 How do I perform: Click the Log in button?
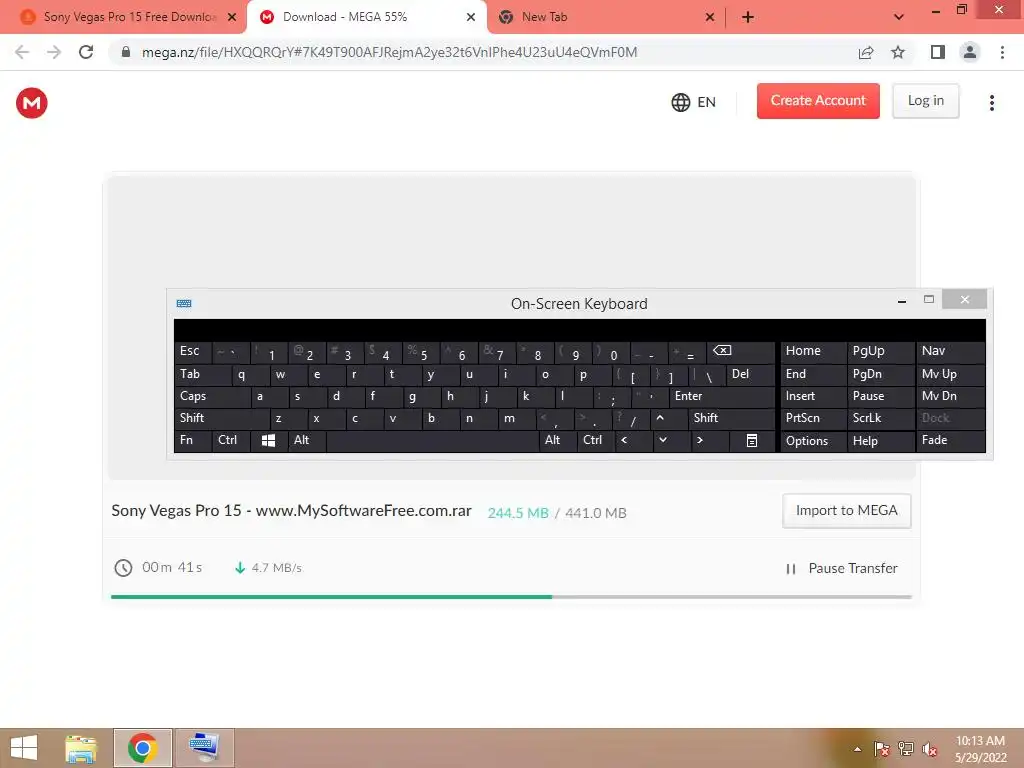[x=925, y=101]
